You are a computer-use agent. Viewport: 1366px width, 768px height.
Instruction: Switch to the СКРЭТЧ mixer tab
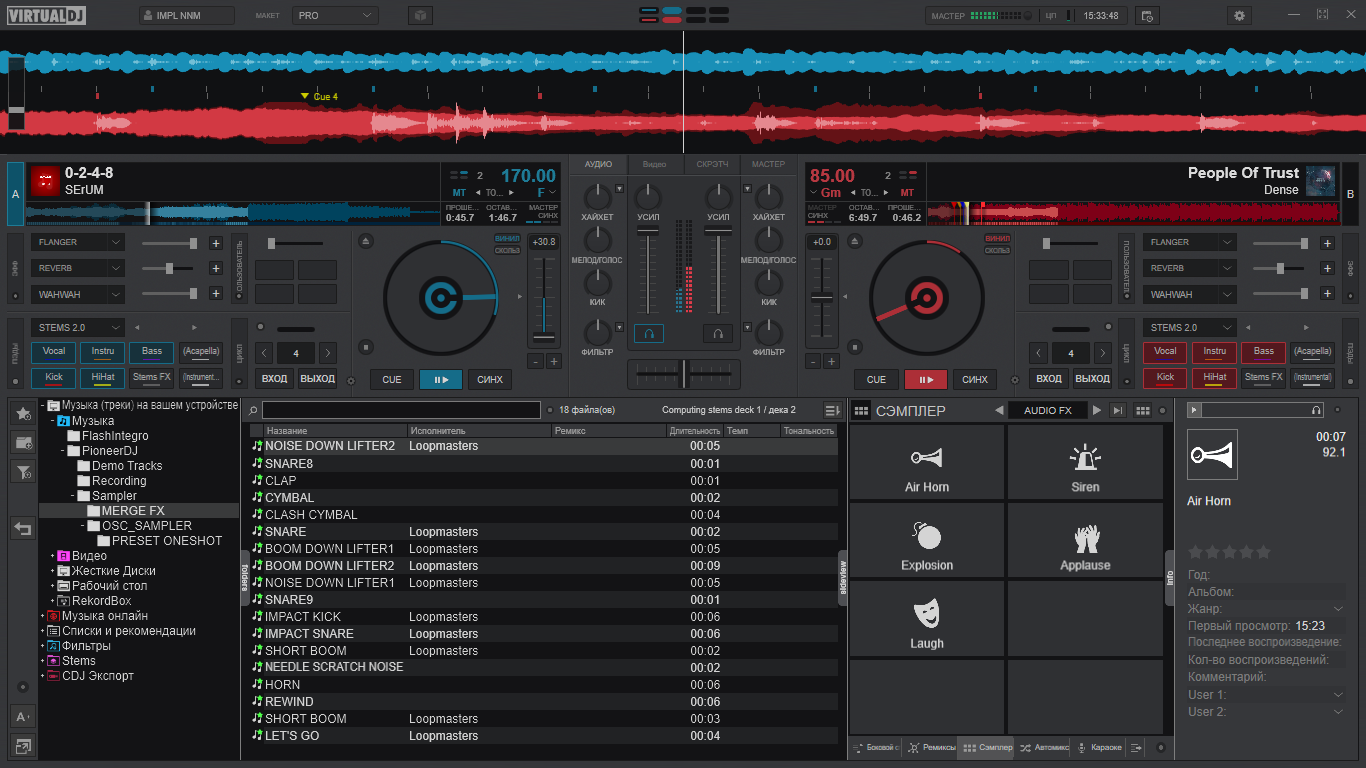click(712, 164)
